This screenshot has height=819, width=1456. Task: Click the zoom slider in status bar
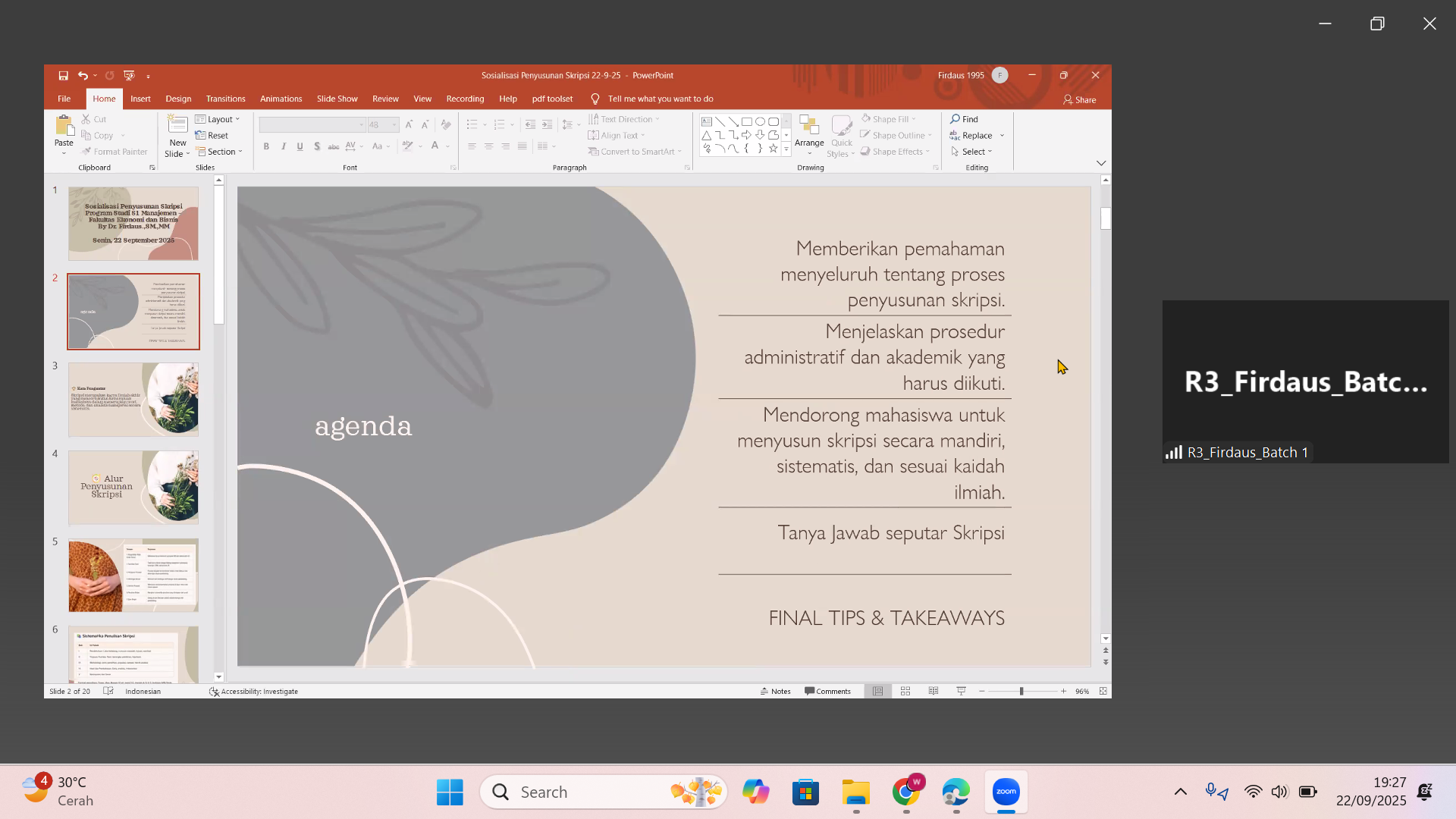[1021, 691]
